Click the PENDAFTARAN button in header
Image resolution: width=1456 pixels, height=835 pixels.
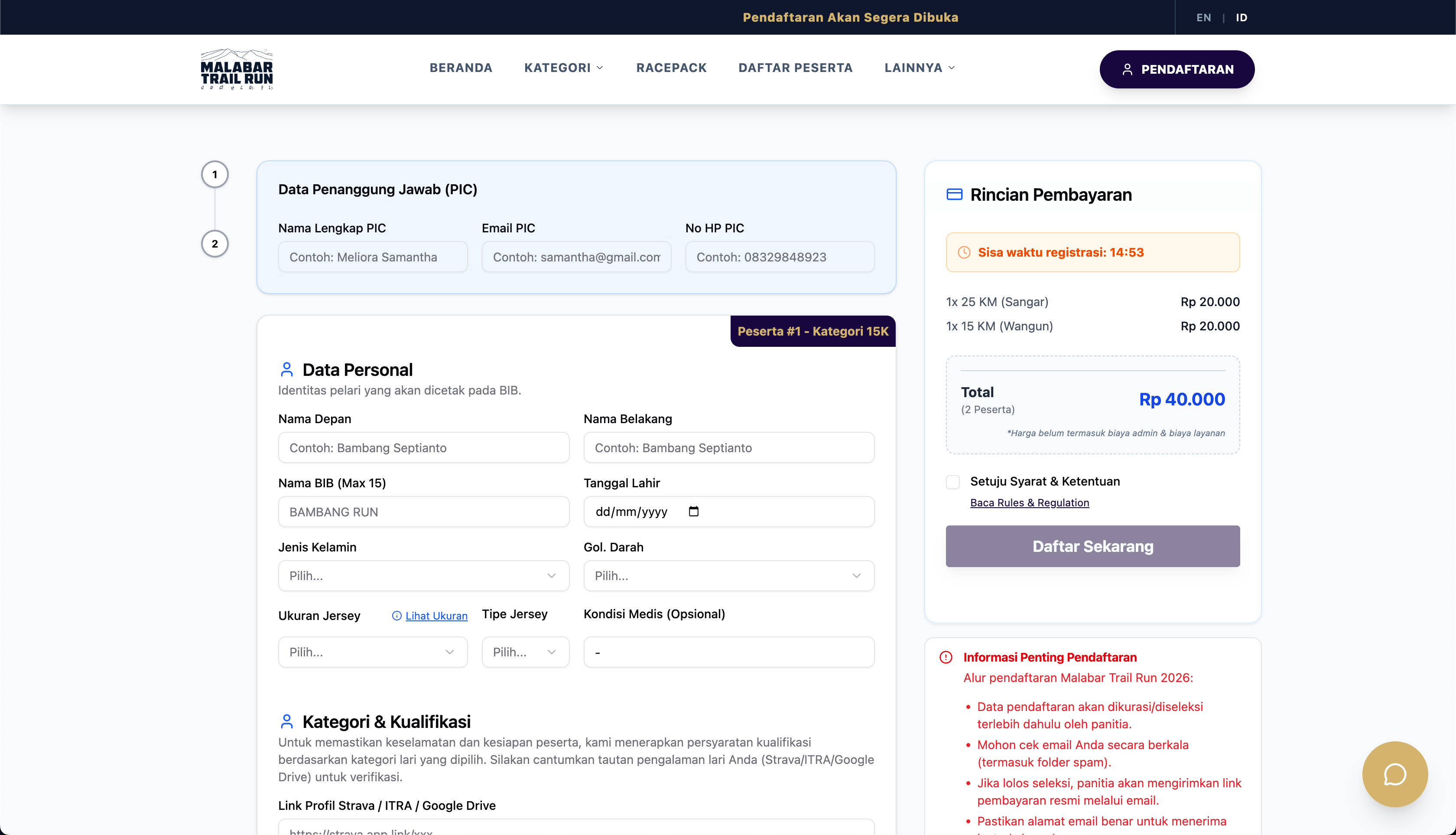[x=1177, y=69]
